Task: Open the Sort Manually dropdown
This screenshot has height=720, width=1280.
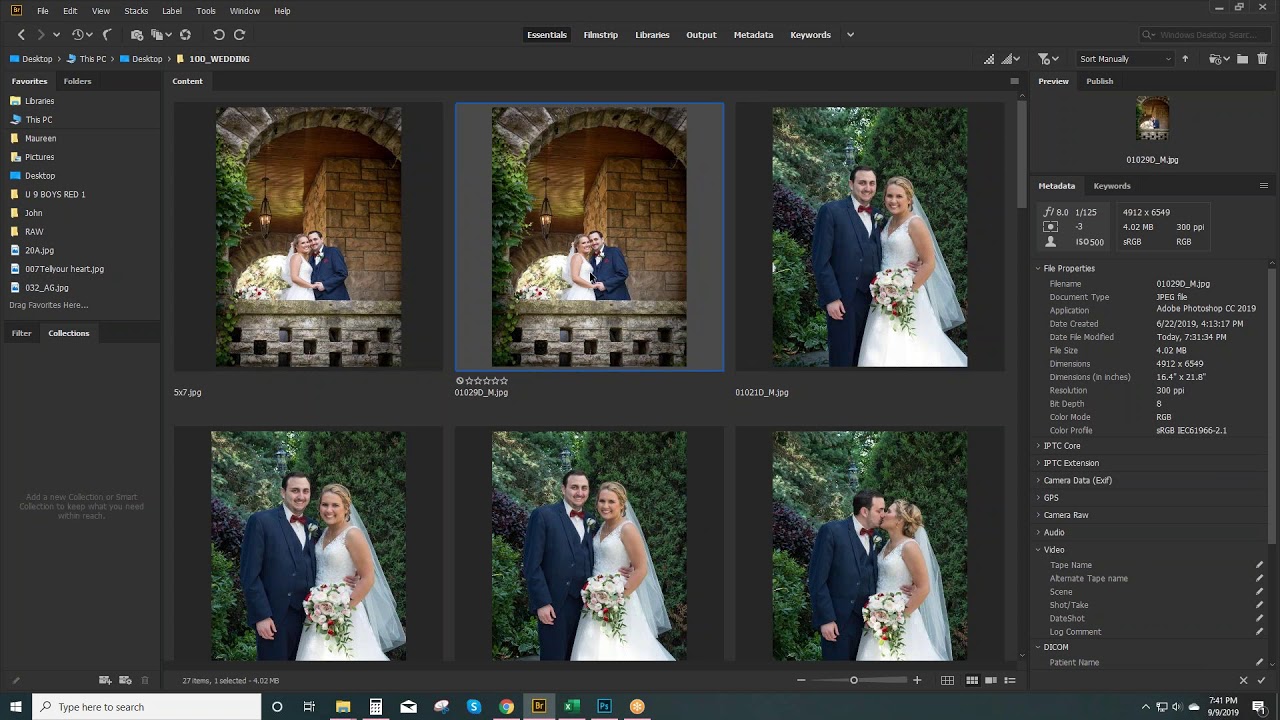Action: point(1125,59)
